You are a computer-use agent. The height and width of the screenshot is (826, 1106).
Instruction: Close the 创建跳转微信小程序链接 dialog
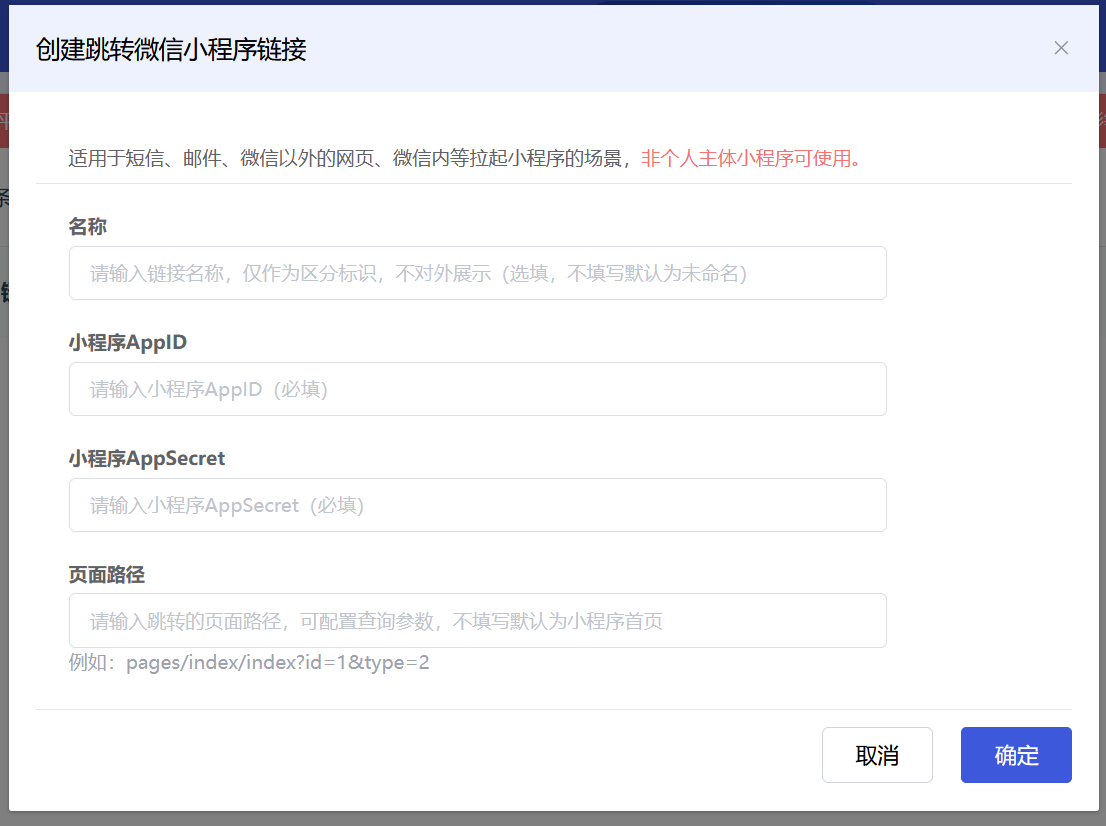1061,48
